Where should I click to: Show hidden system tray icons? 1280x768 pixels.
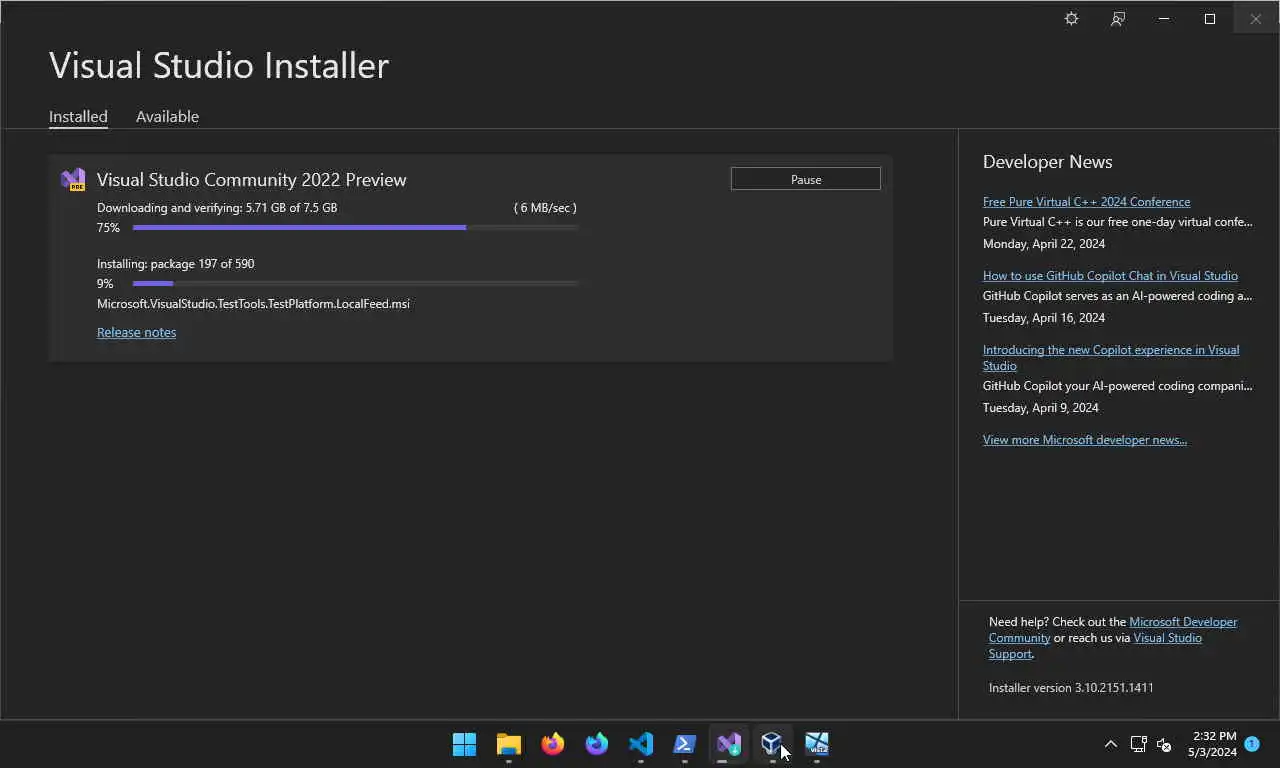click(1110, 744)
